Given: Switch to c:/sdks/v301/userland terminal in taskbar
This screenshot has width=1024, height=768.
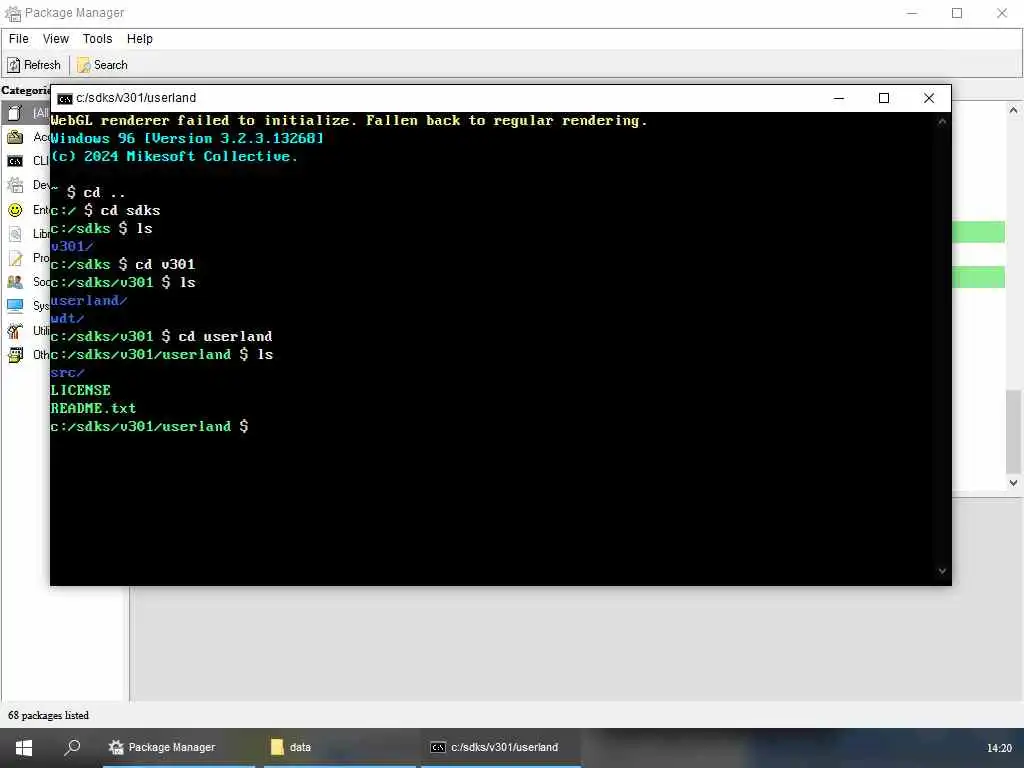Looking at the screenshot, I should [501, 747].
